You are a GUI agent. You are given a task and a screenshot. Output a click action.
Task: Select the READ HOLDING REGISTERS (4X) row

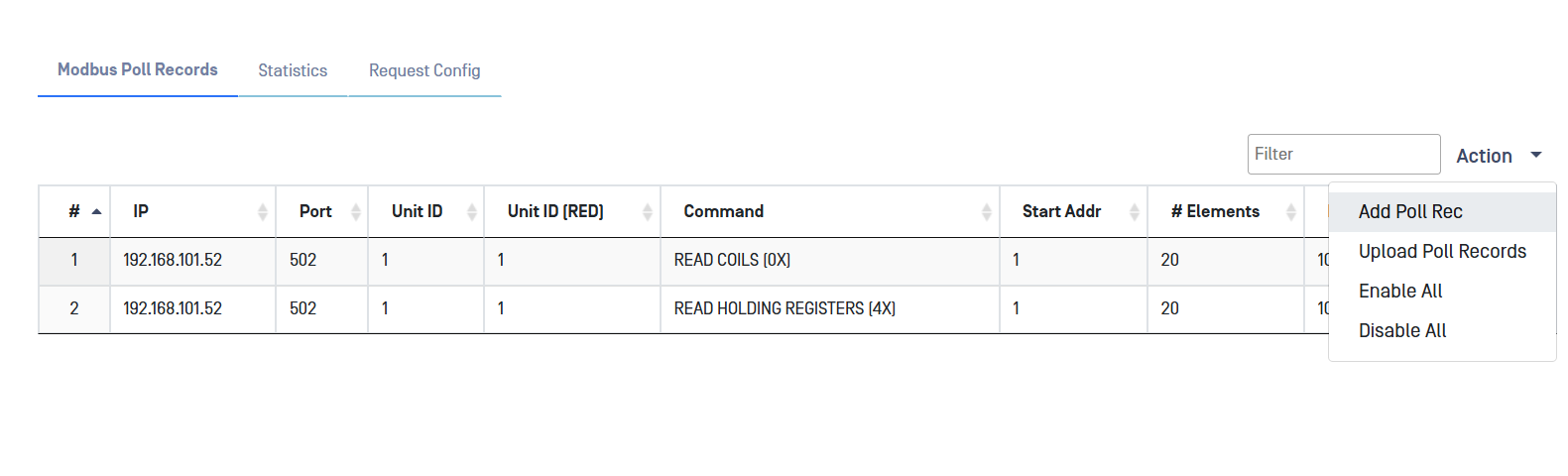[784, 308]
